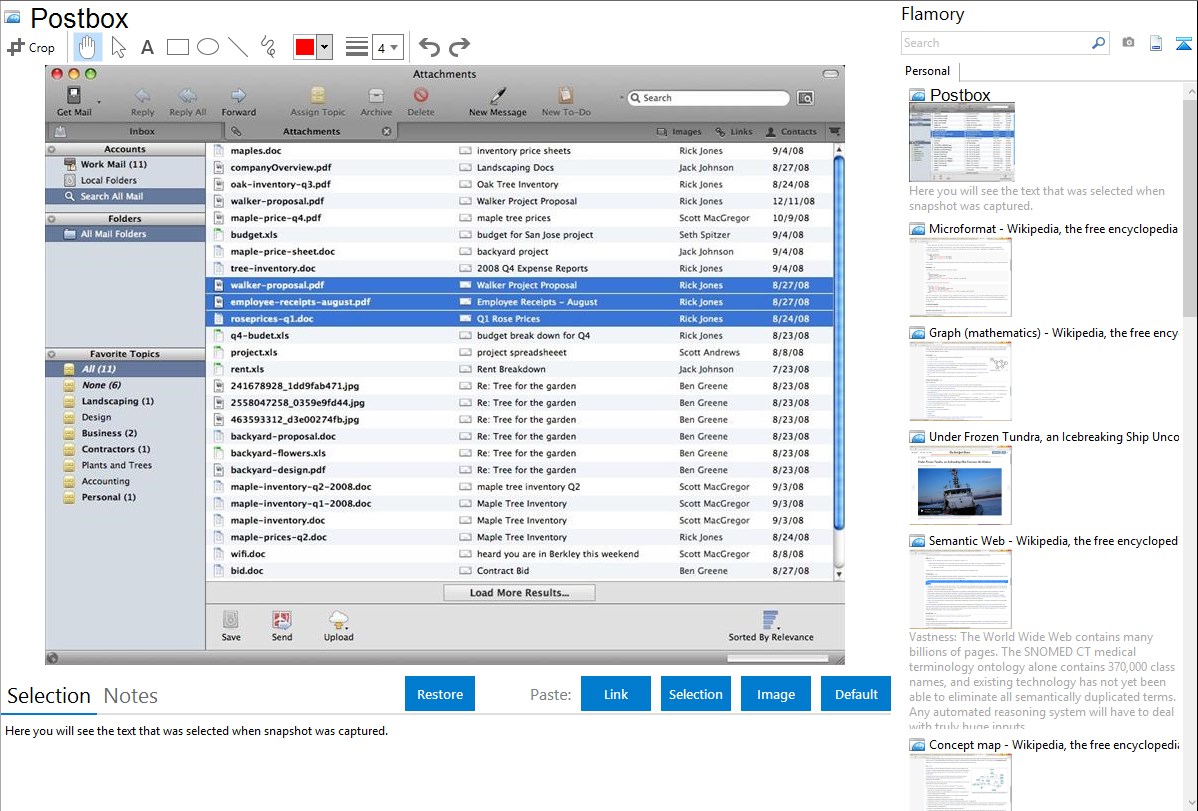Redo the last edit

point(459,47)
